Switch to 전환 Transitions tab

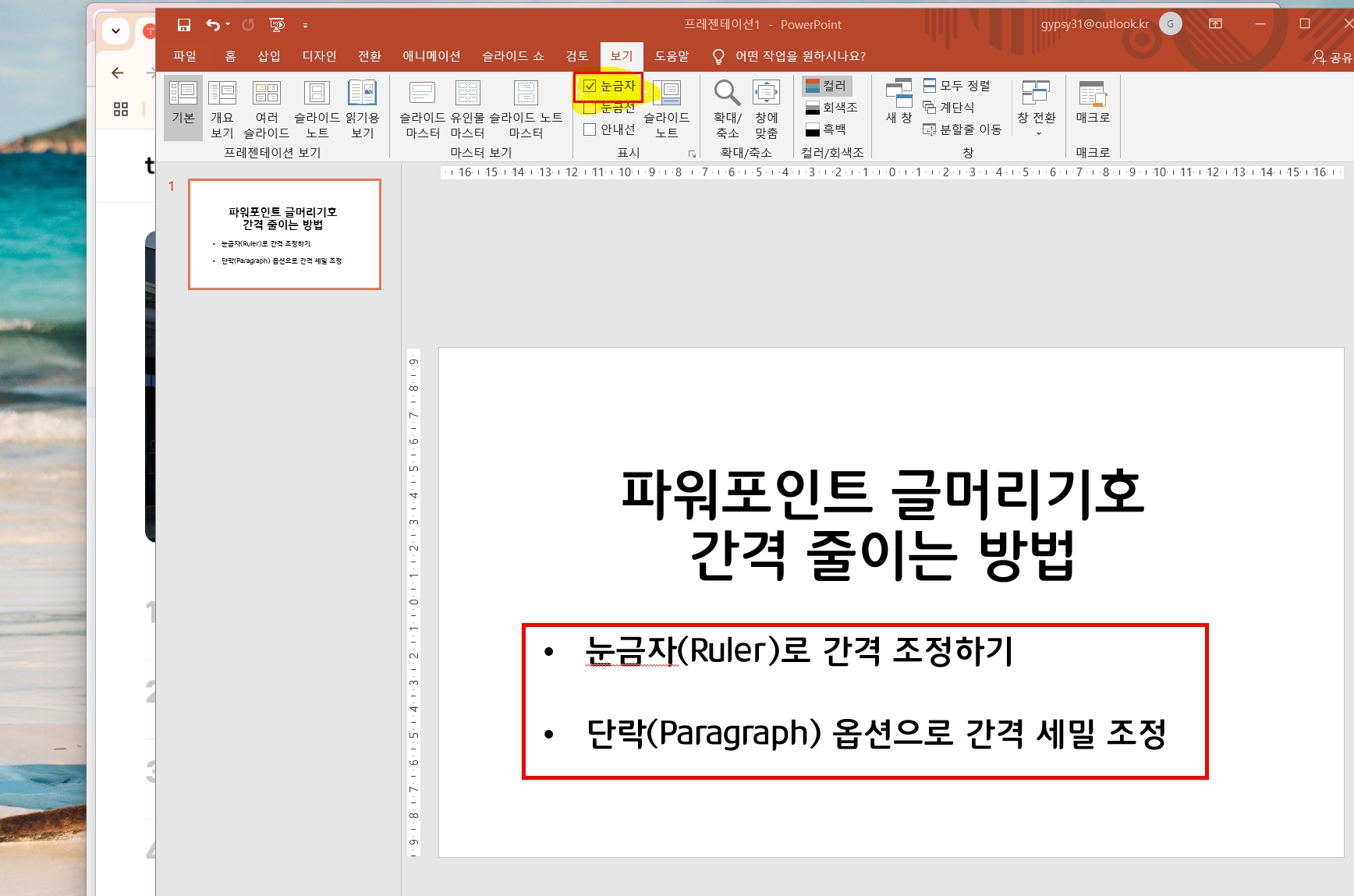(370, 56)
